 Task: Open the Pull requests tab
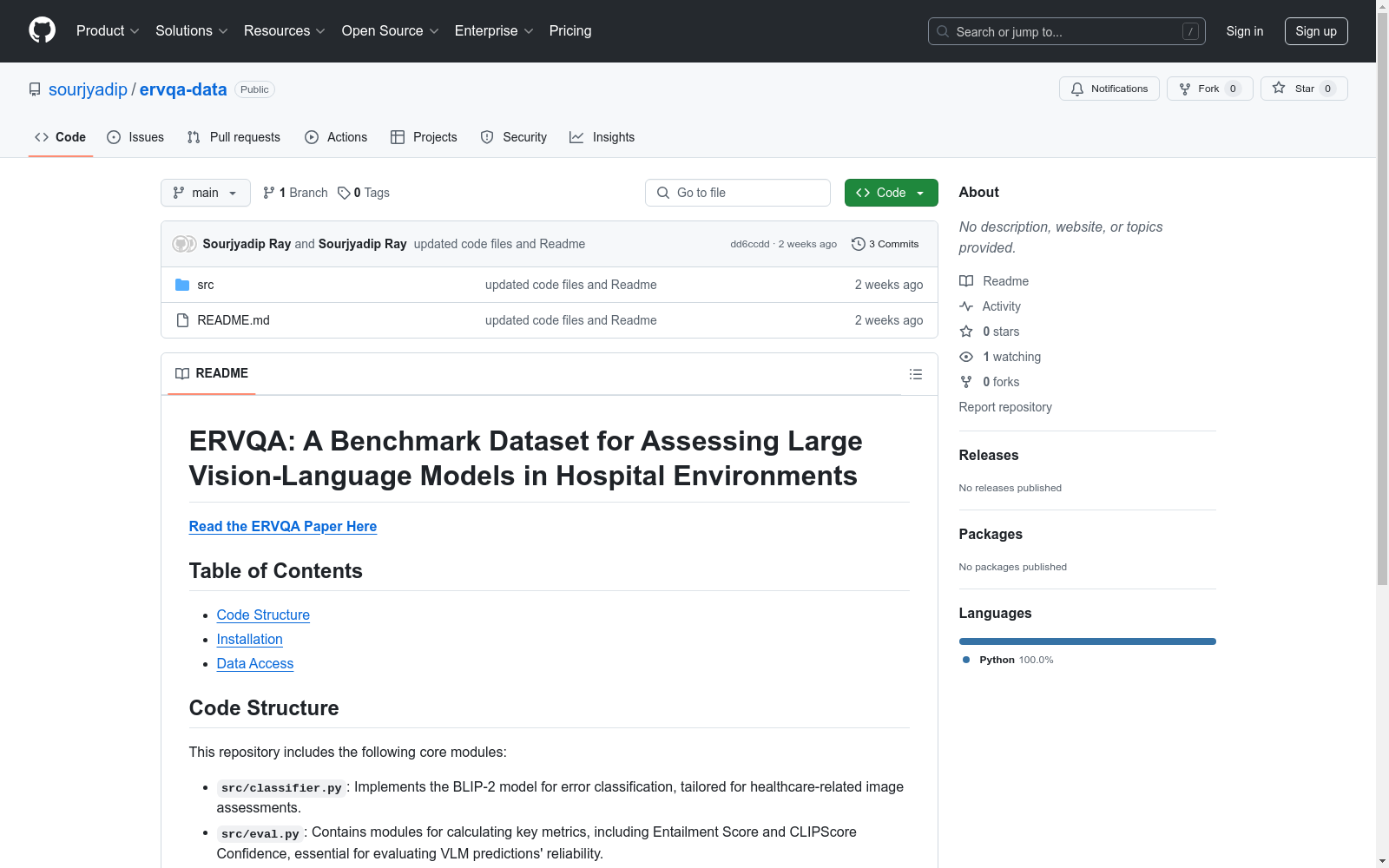tap(234, 137)
